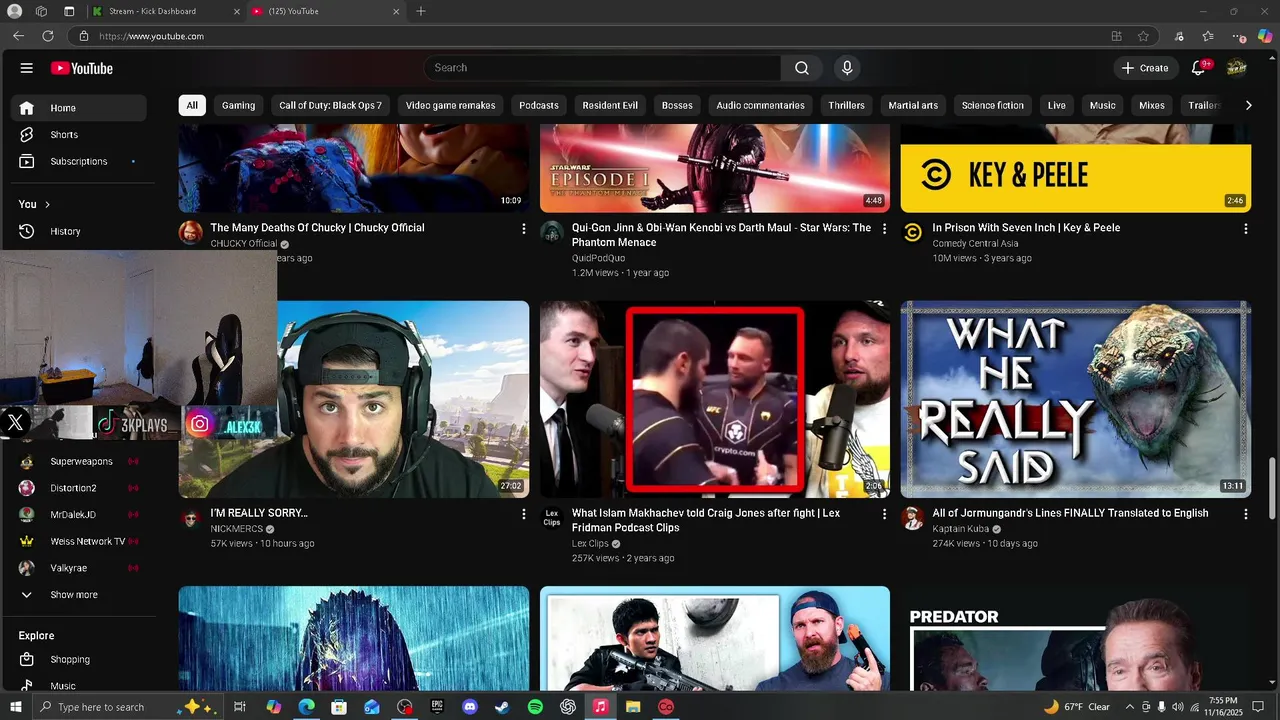Open options for In Prison With Seven Inch
This screenshot has width=1280, height=720.
click(x=1245, y=229)
